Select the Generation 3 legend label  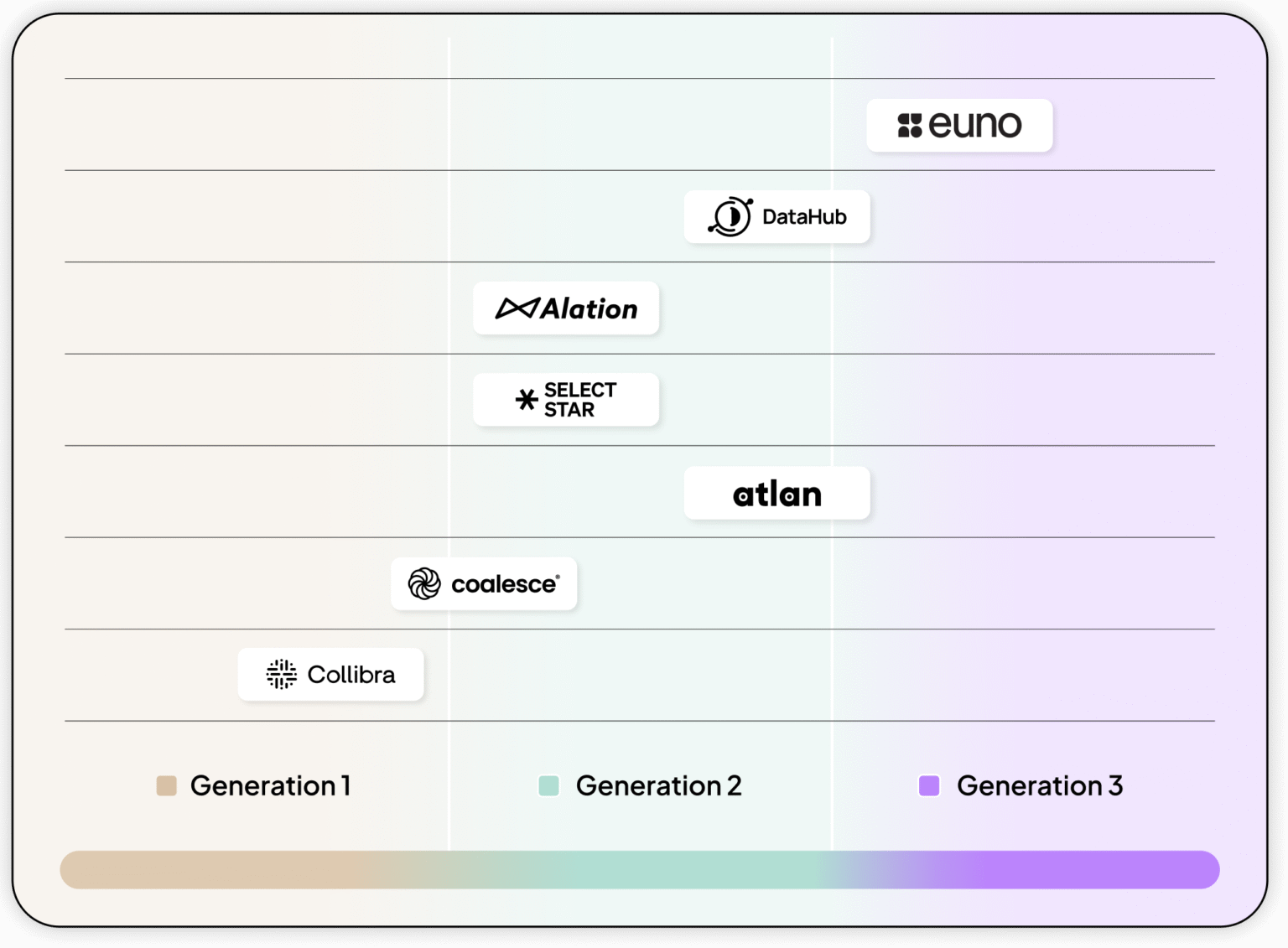tap(1040, 786)
